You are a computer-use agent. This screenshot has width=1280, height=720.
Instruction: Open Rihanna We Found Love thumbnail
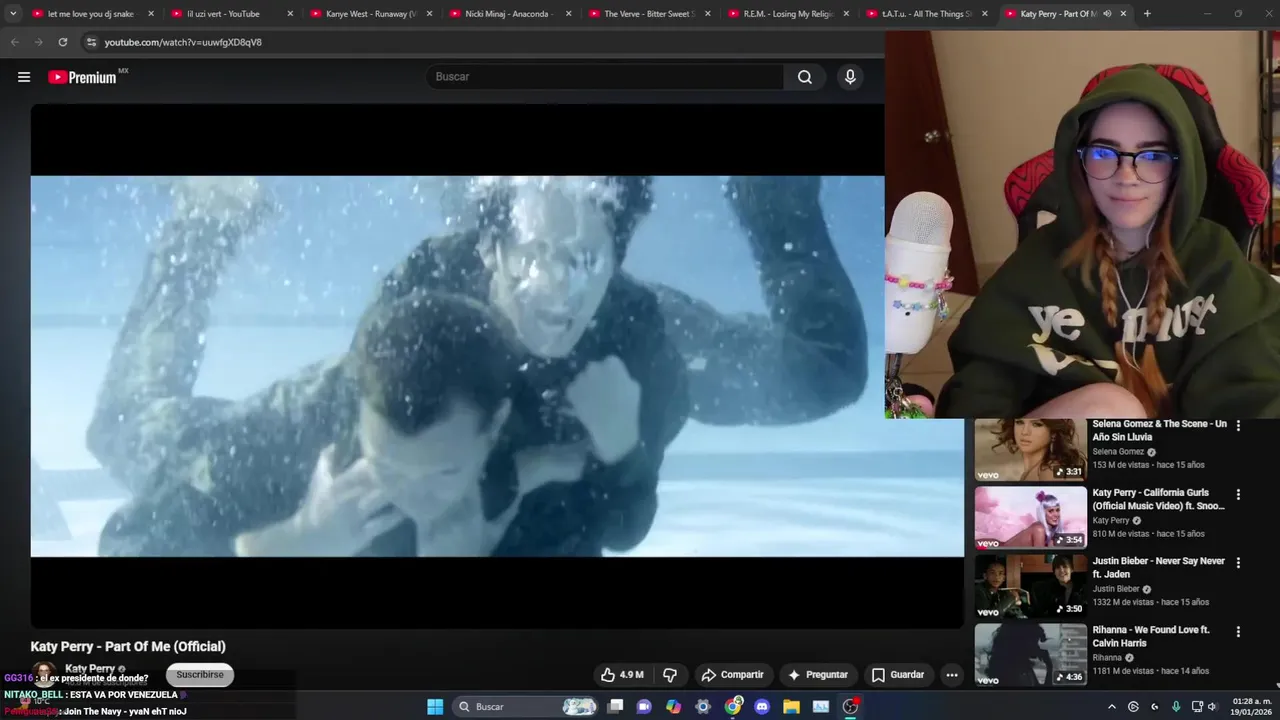tap(1030, 655)
